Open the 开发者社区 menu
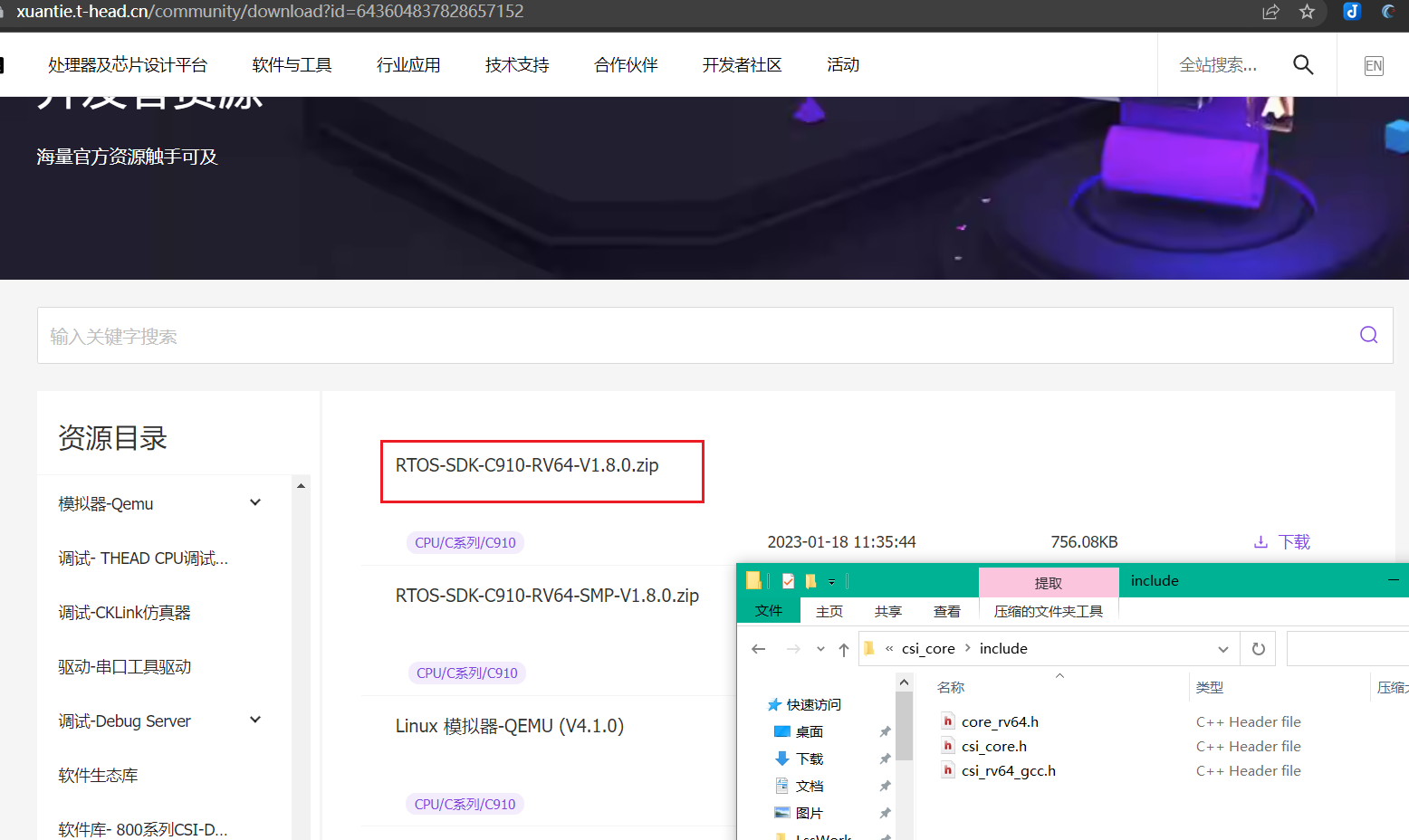1409x840 pixels. pyautogui.click(x=742, y=65)
